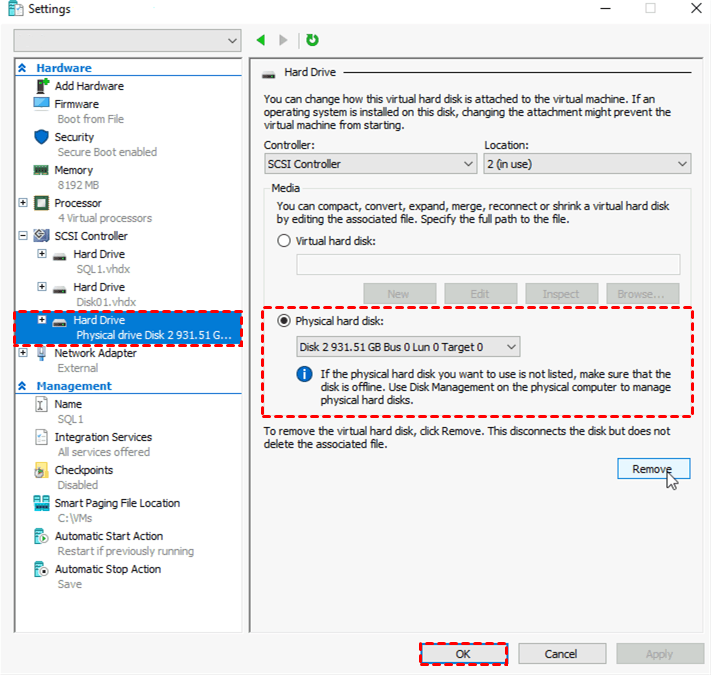Expand the Disk01.vhdx Hard Drive node
This screenshot has height=675, width=711.
coord(42,287)
